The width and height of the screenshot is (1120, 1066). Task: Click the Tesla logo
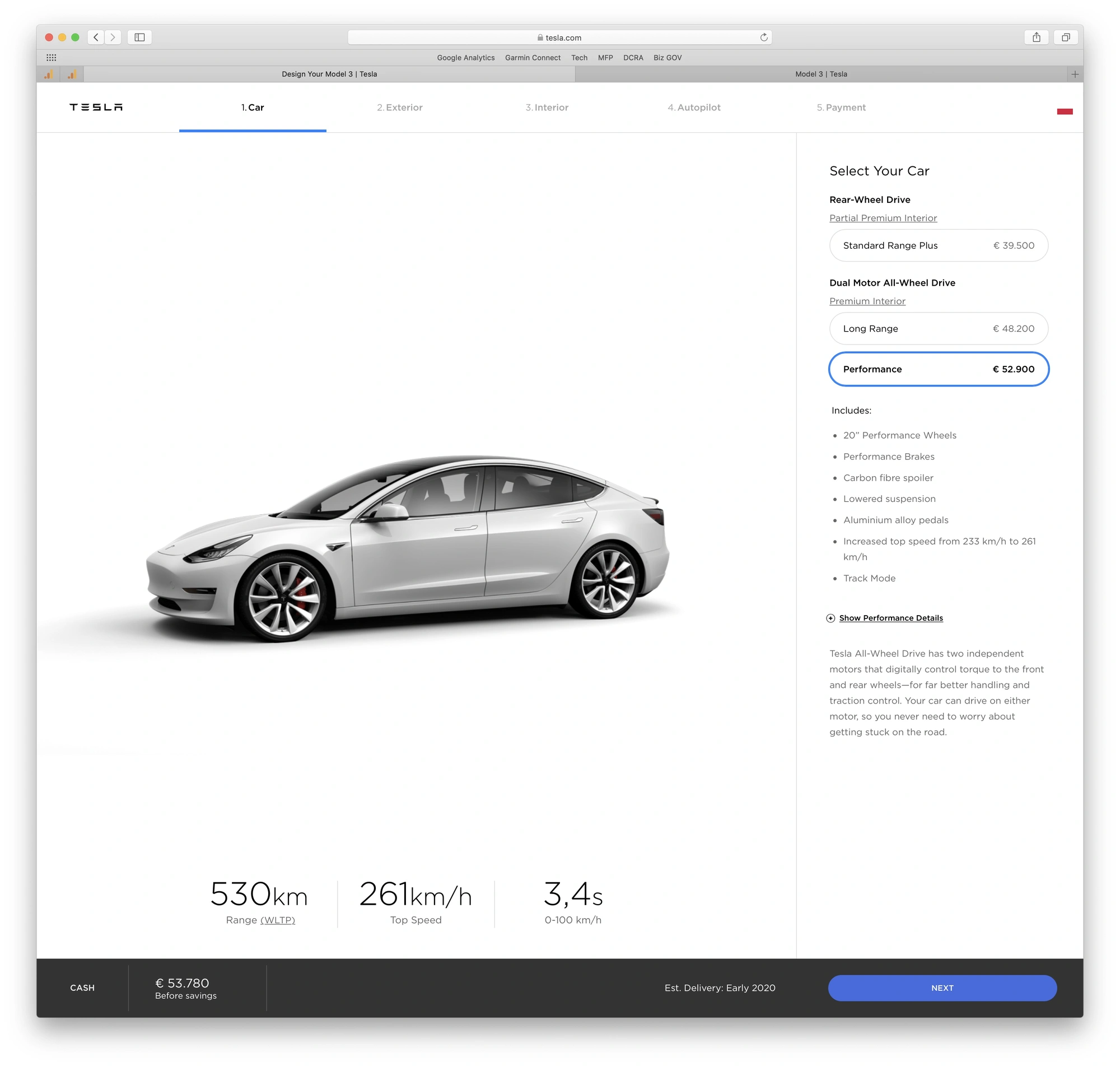96,108
